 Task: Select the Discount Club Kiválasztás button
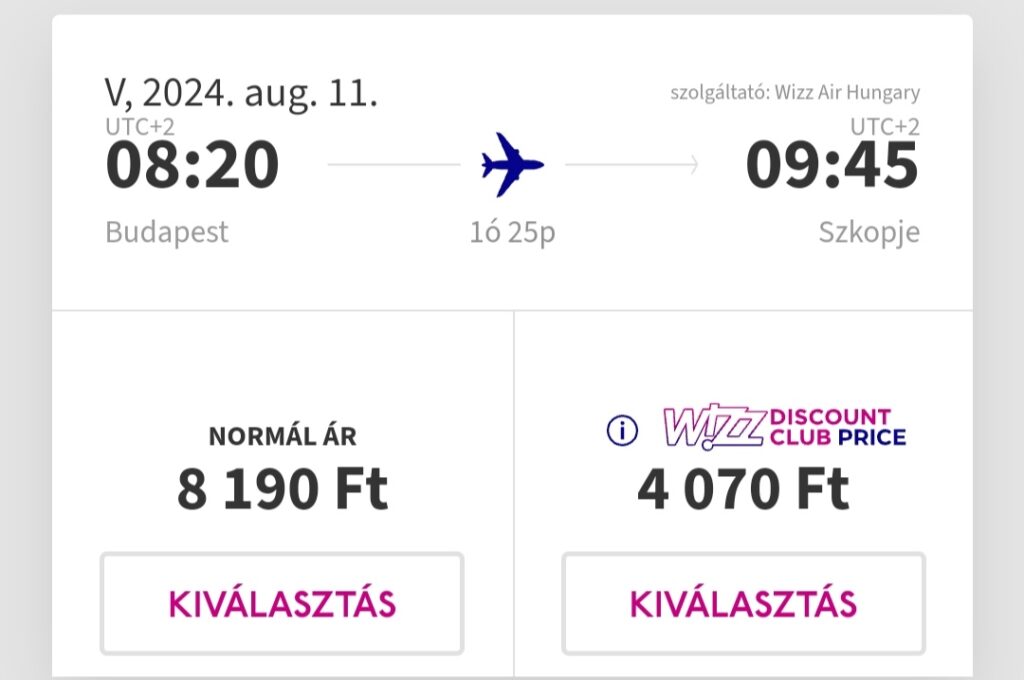(743, 604)
